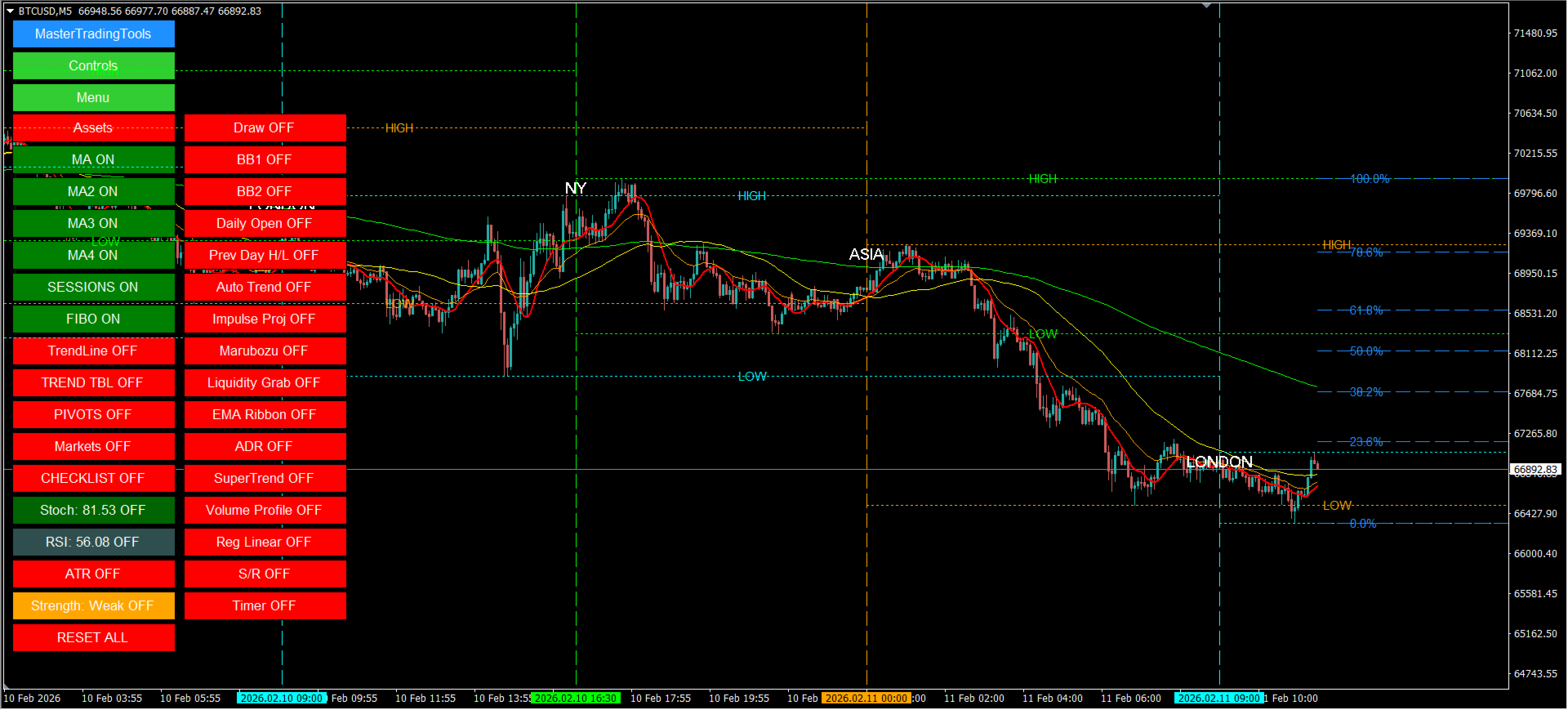Image resolution: width=1568 pixels, height=710 pixels.
Task: Toggle SESSIONS ON off
Action: [x=94, y=288]
